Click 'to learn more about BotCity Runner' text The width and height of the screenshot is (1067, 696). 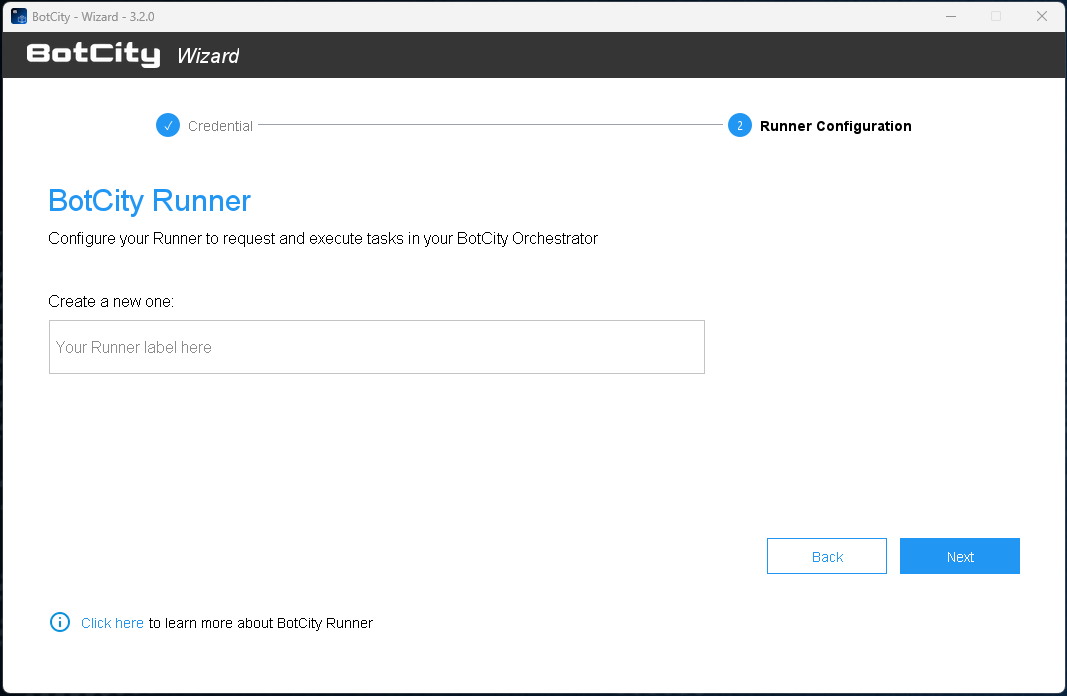point(261,623)
